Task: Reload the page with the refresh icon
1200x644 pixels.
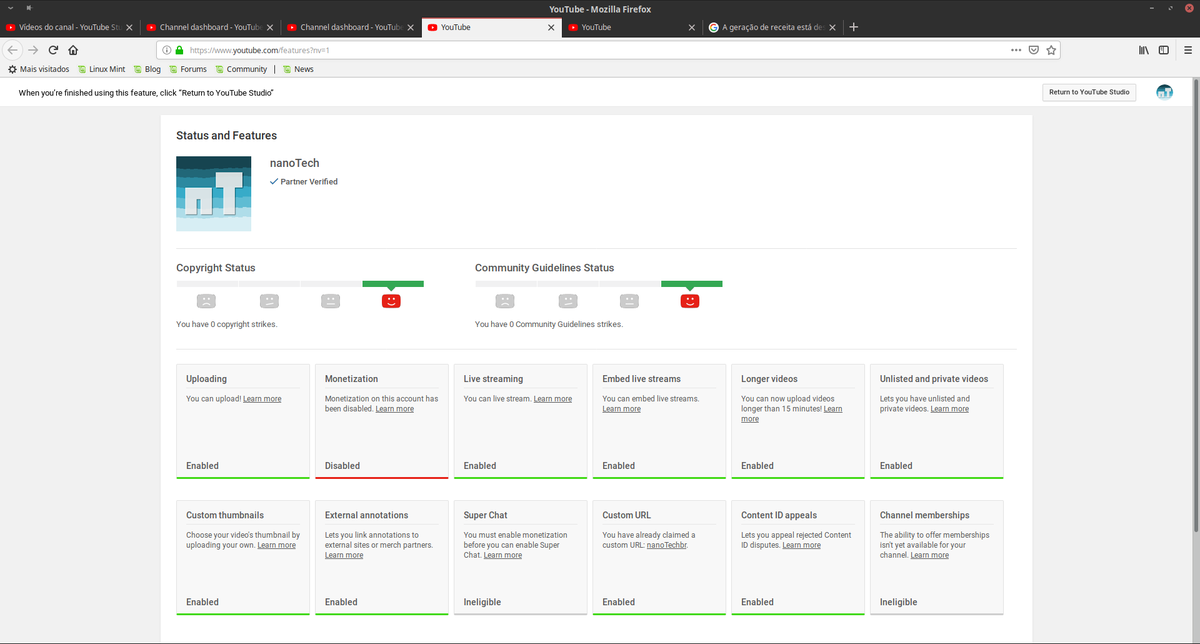Action: (53, 49)
